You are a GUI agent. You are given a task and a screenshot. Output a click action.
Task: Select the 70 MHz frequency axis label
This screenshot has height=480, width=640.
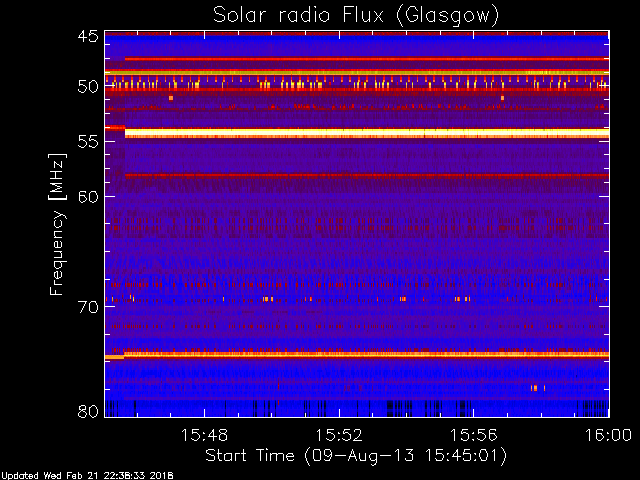tap(88, 307)
